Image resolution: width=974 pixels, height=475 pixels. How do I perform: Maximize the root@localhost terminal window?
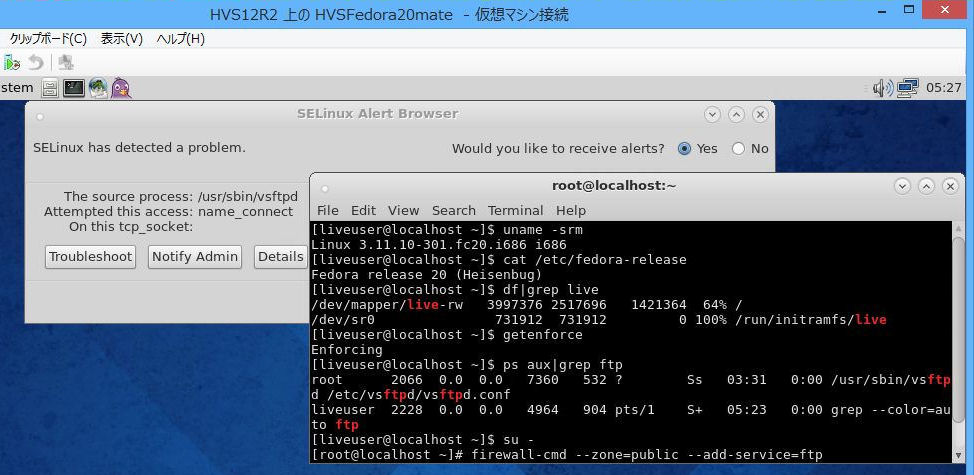click(926, 186)
